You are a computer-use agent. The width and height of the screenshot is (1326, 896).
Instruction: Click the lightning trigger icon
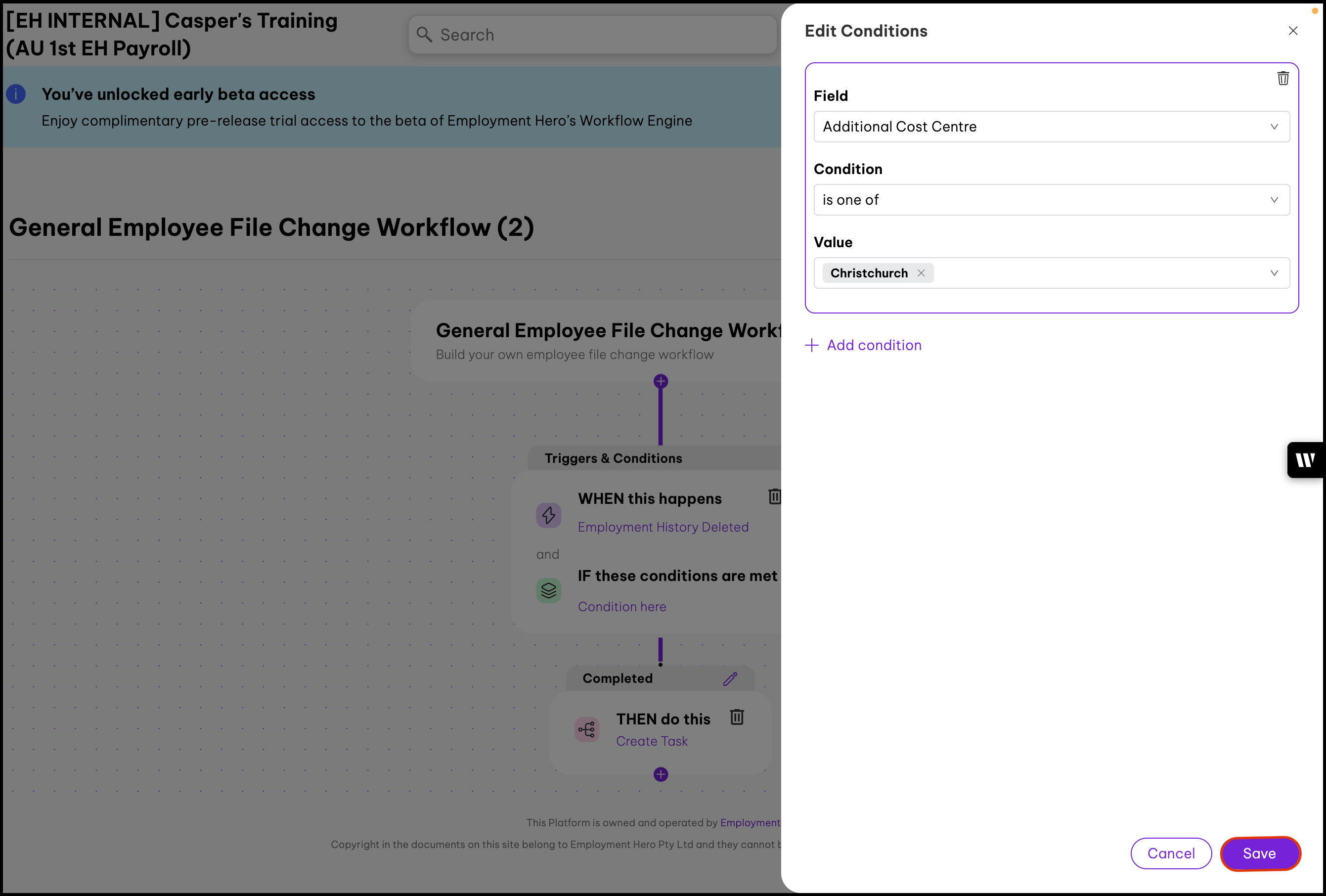[x=548, y=515]
